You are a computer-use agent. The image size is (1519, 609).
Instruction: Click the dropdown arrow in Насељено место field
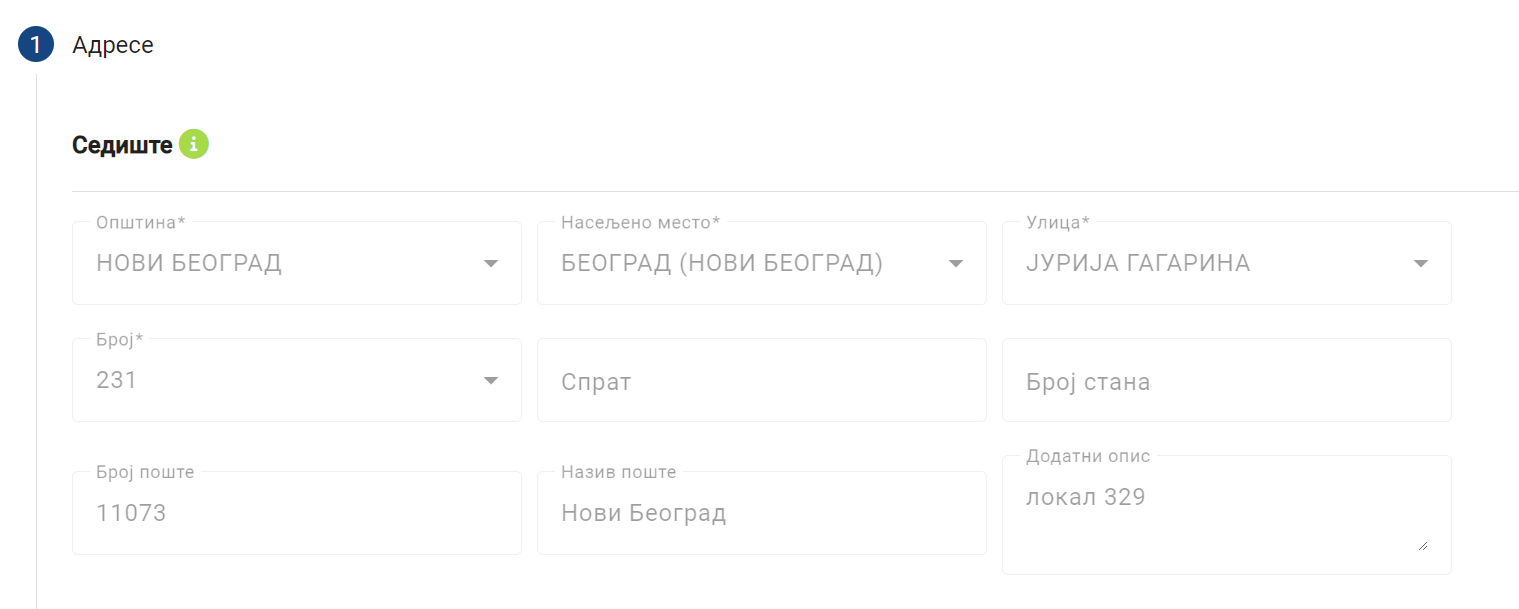(x=955, y=263)
